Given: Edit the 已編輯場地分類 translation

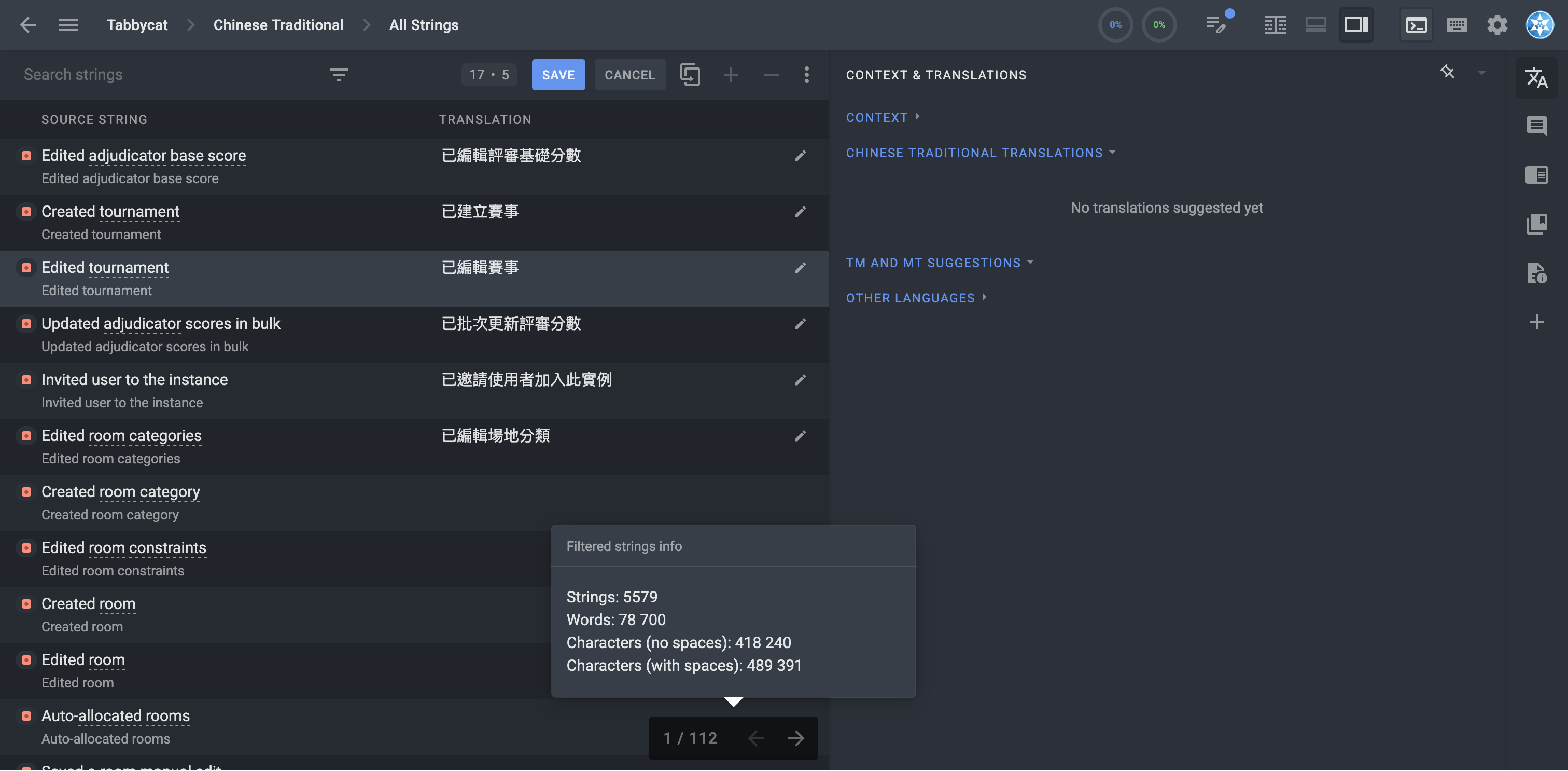Looking at the screenshot, I should point(800,436).
